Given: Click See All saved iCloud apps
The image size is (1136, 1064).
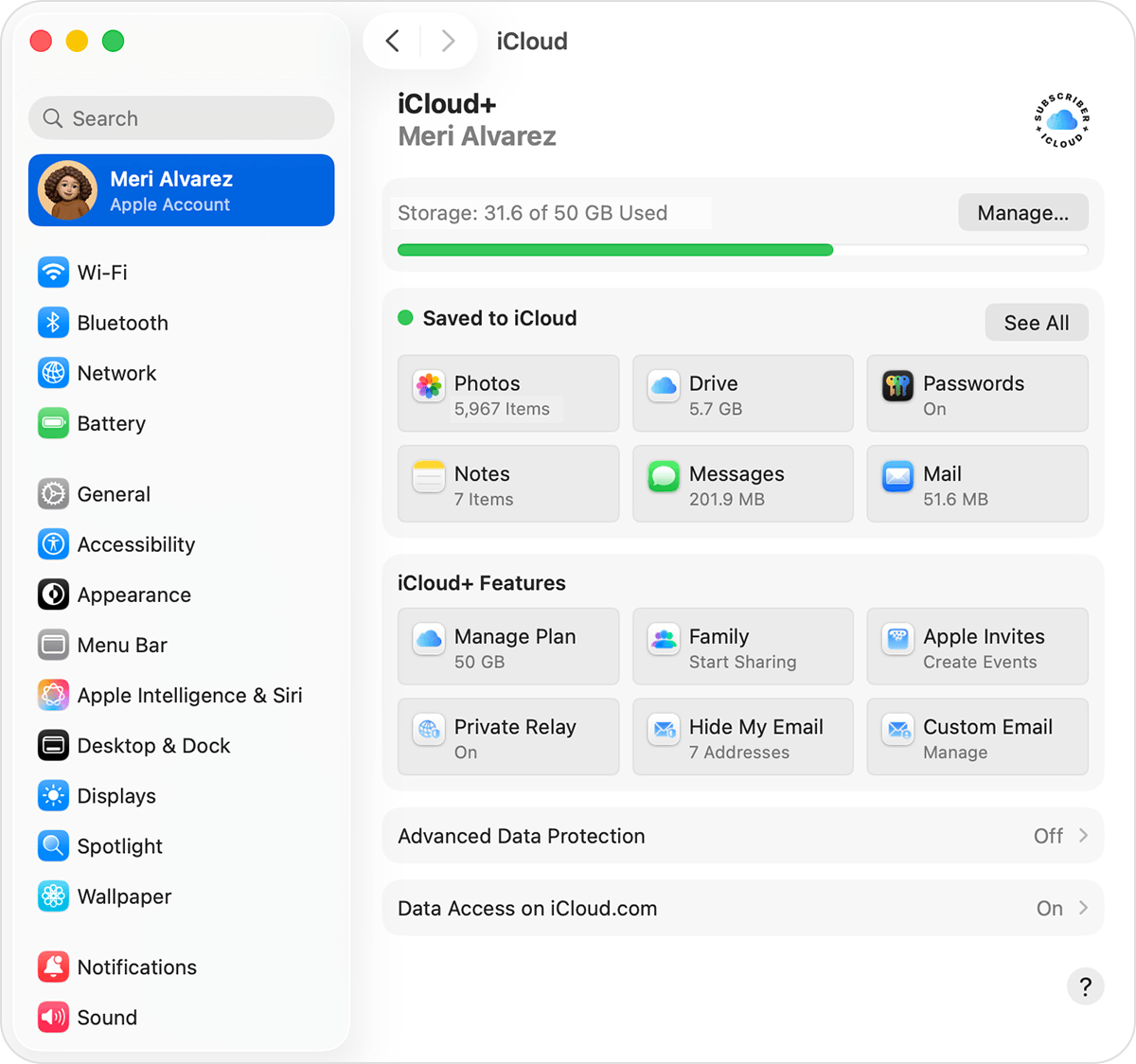Looking at the screenshot, I should tap(1036, 322).
